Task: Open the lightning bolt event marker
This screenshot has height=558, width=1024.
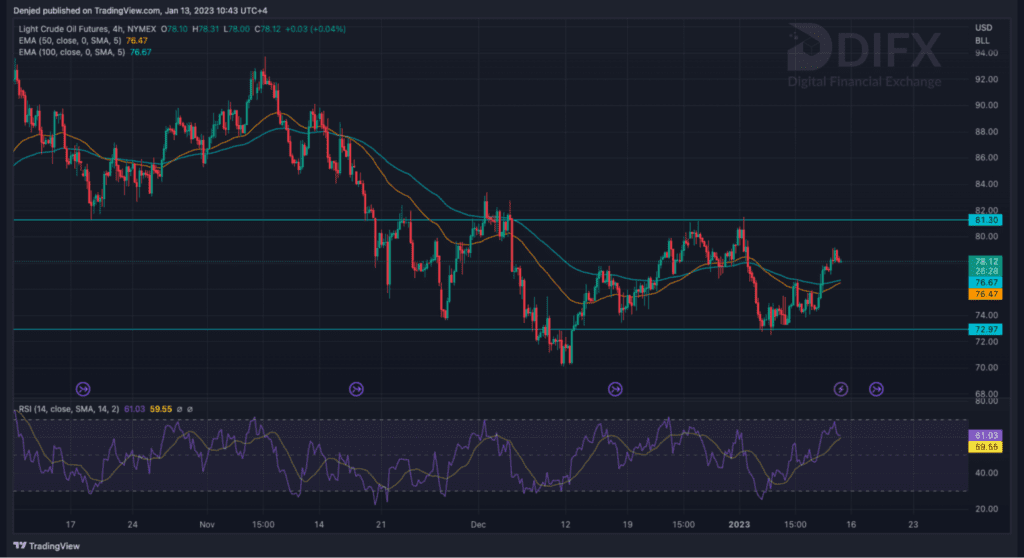Action: (841, 388)
